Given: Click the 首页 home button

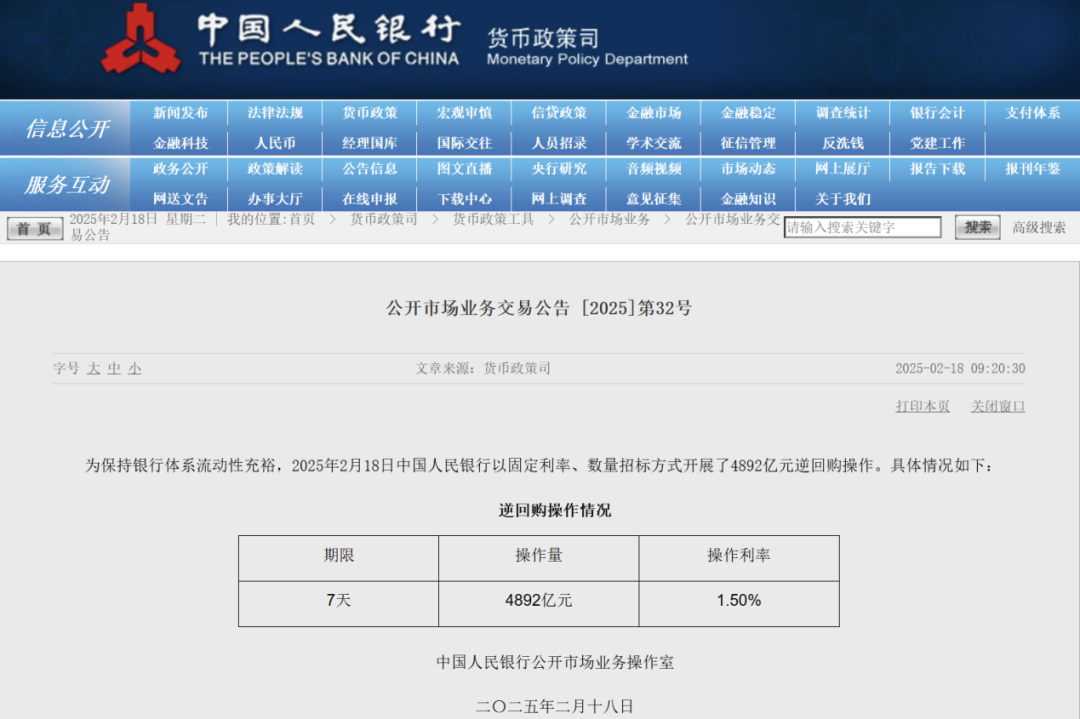Looking at the screenshot, I should click(34, 229).
